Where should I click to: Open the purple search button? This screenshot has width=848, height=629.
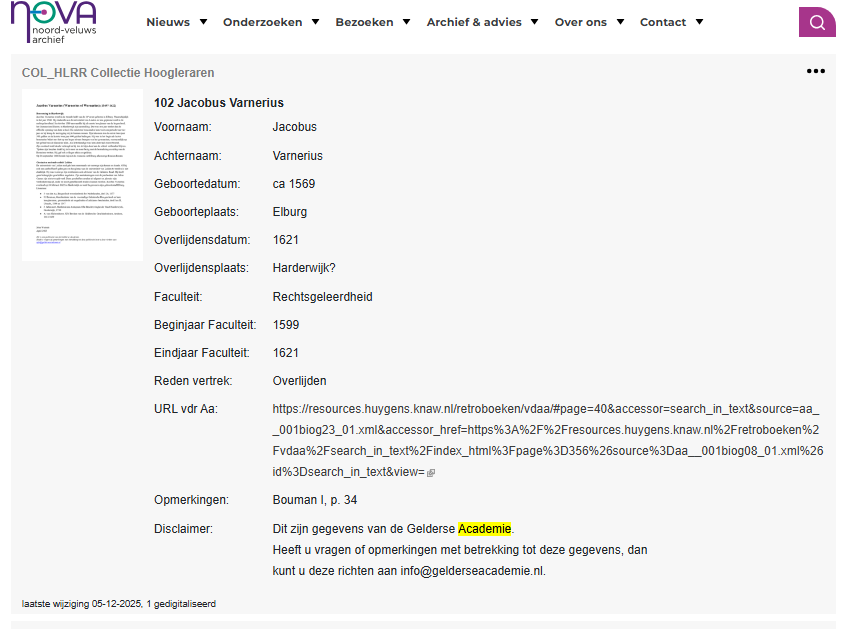817,22
